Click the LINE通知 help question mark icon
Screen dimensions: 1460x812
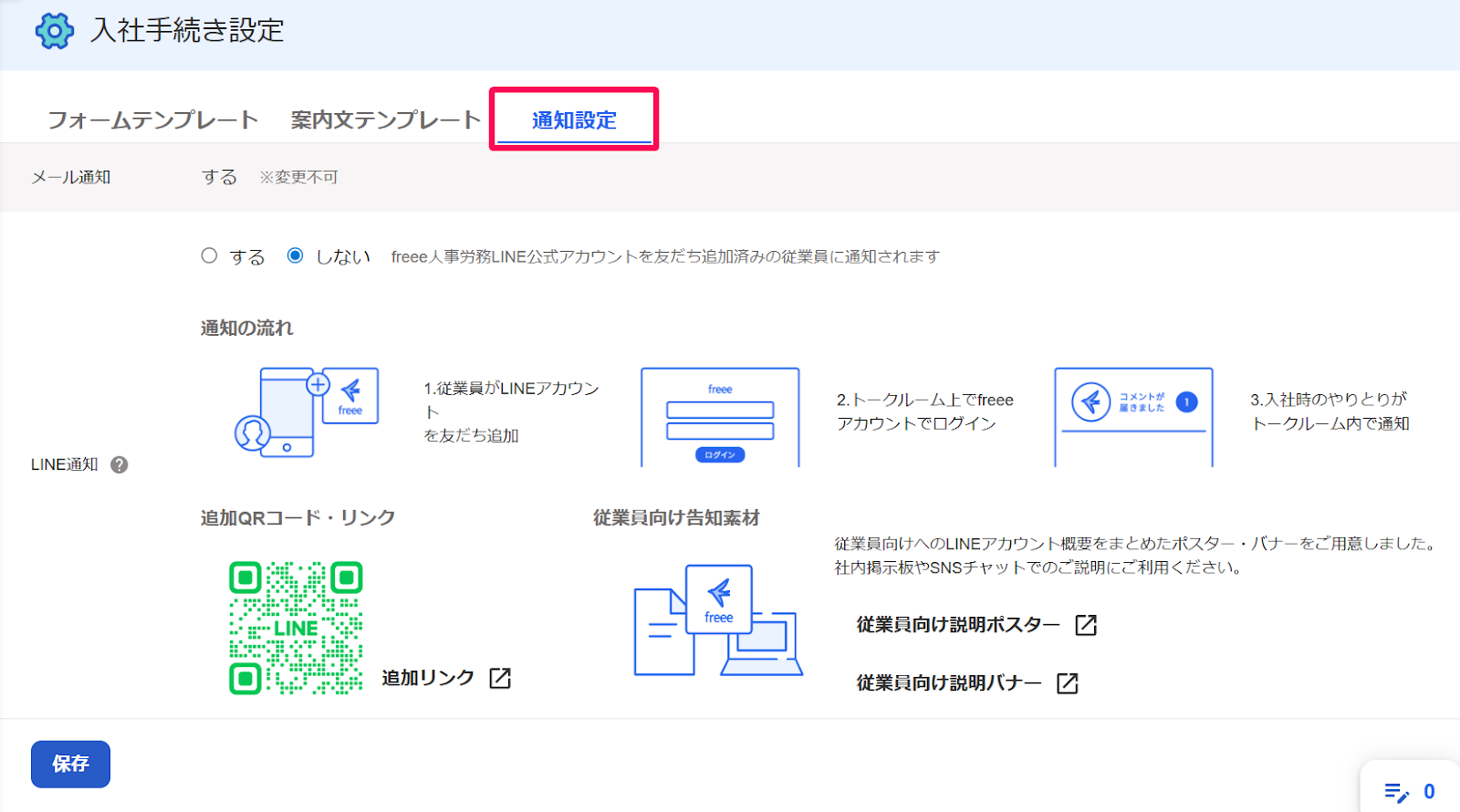[x=120, y=464]
